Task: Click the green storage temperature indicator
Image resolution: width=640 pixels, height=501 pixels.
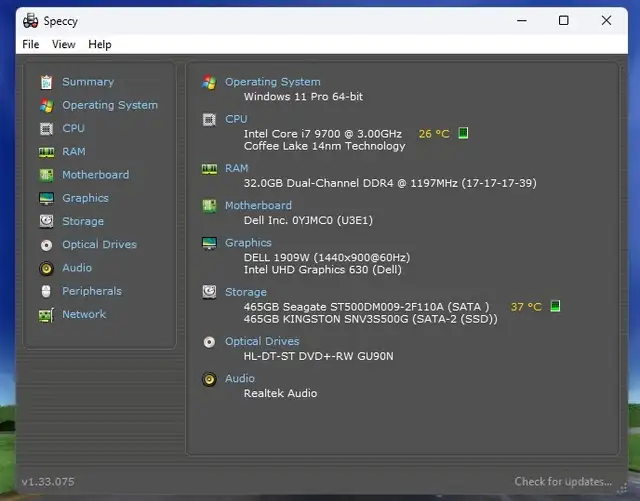Action: click(x=555, y=306)
